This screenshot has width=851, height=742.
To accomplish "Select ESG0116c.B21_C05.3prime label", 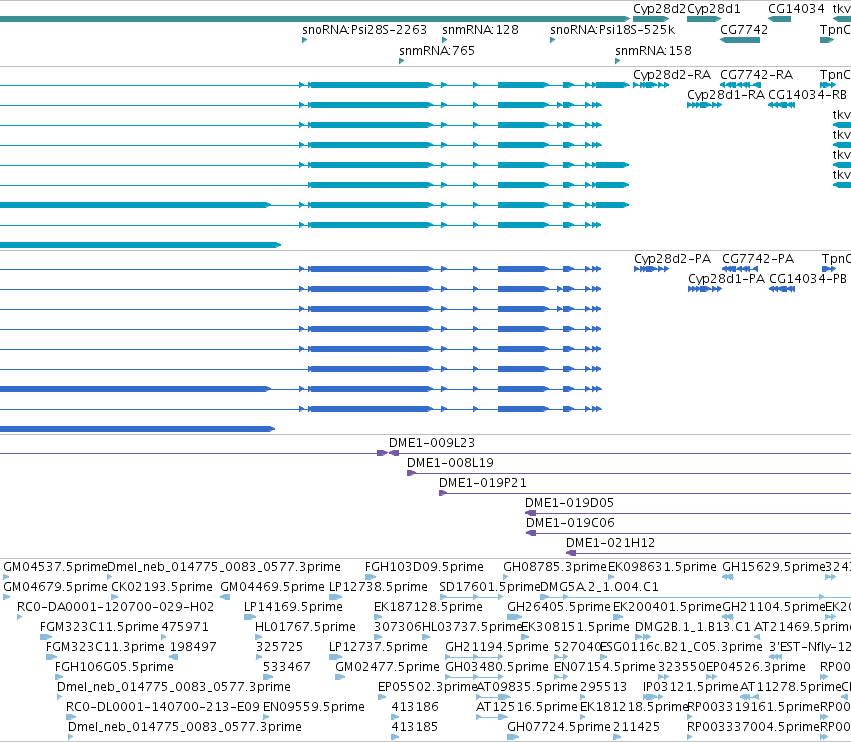I will [x=681, y=647].
